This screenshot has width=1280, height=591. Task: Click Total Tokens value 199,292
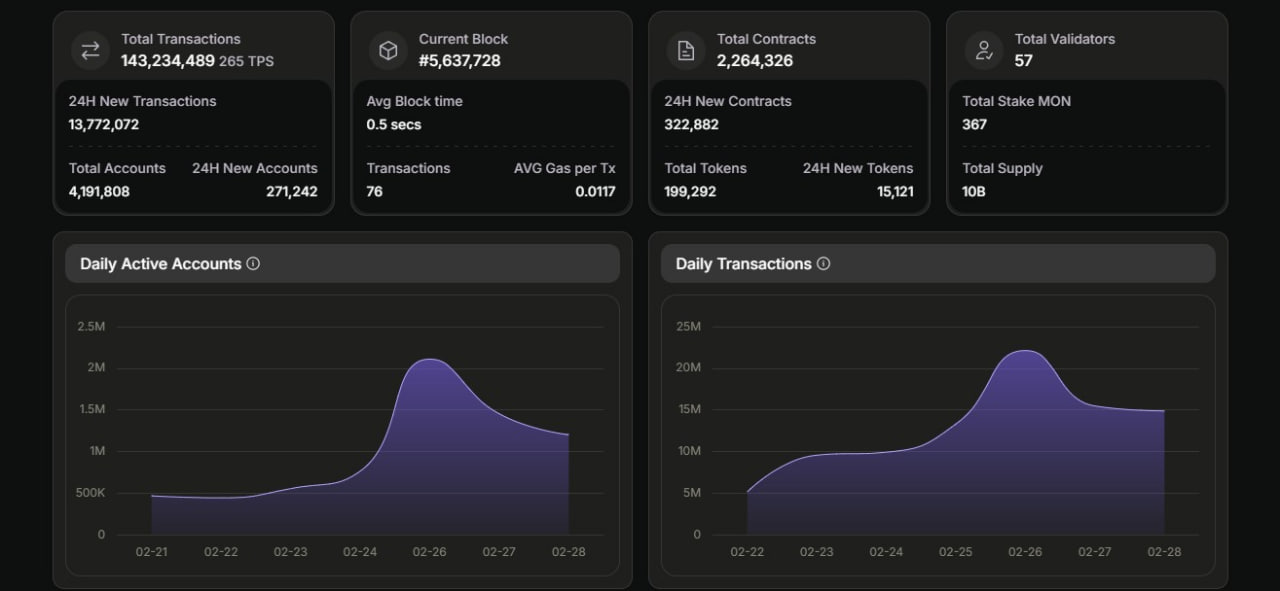(690, 192)
